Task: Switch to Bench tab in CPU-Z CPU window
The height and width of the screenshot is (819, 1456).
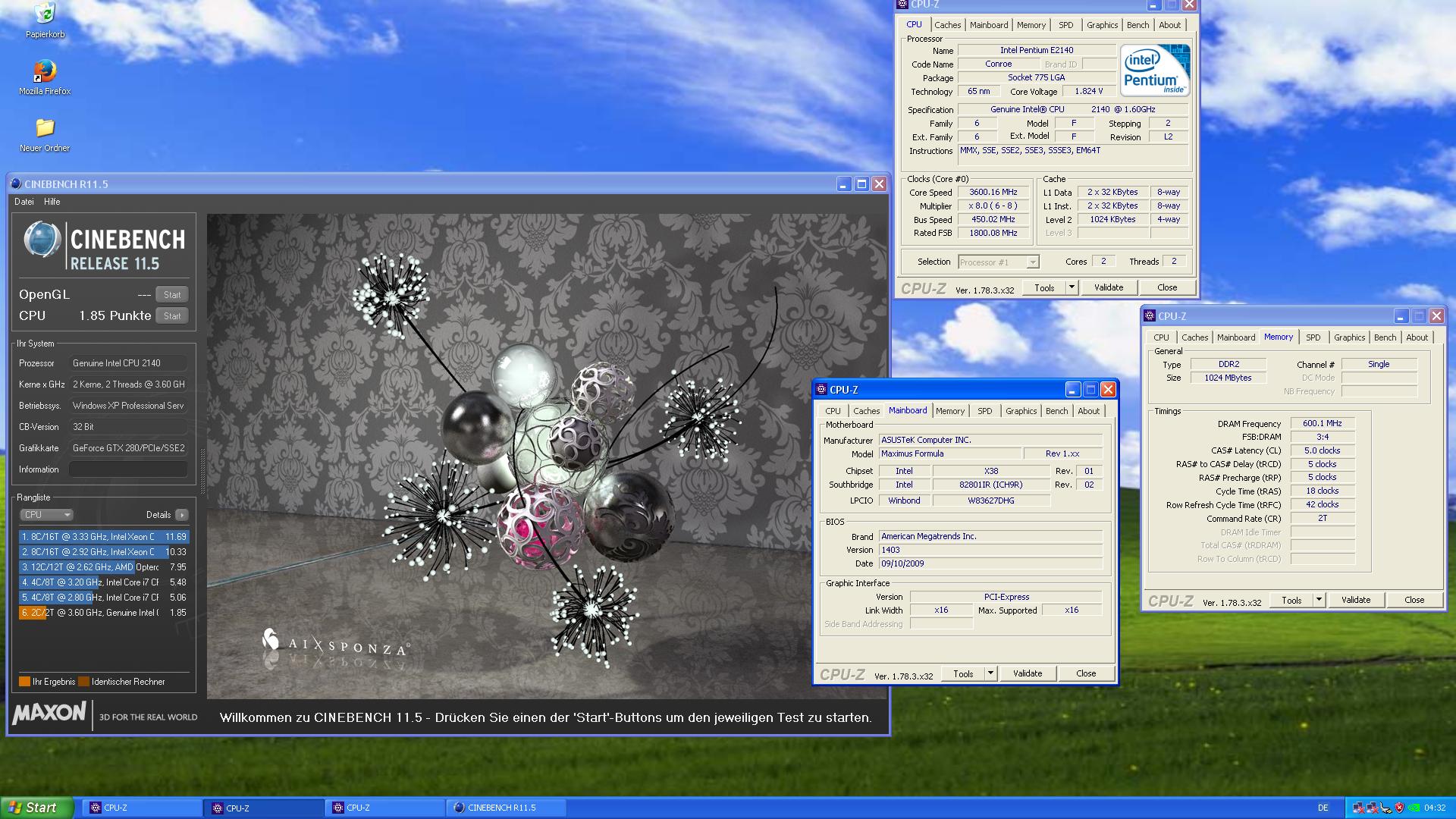Action: click(x=1137, y=25)
